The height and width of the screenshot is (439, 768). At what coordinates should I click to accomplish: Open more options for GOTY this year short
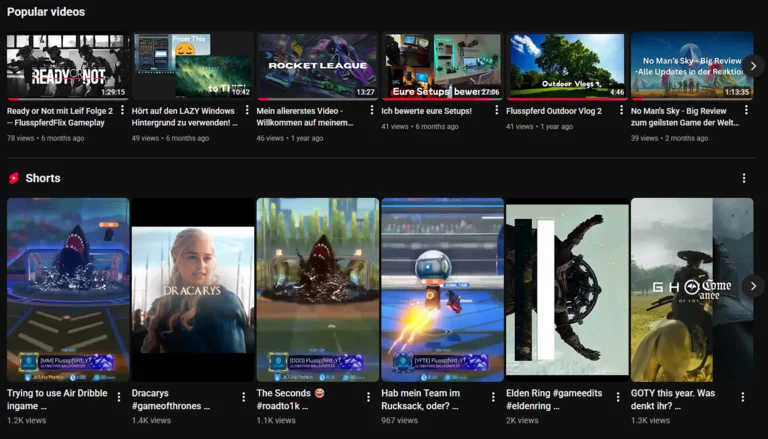click(x=743, y=397)
